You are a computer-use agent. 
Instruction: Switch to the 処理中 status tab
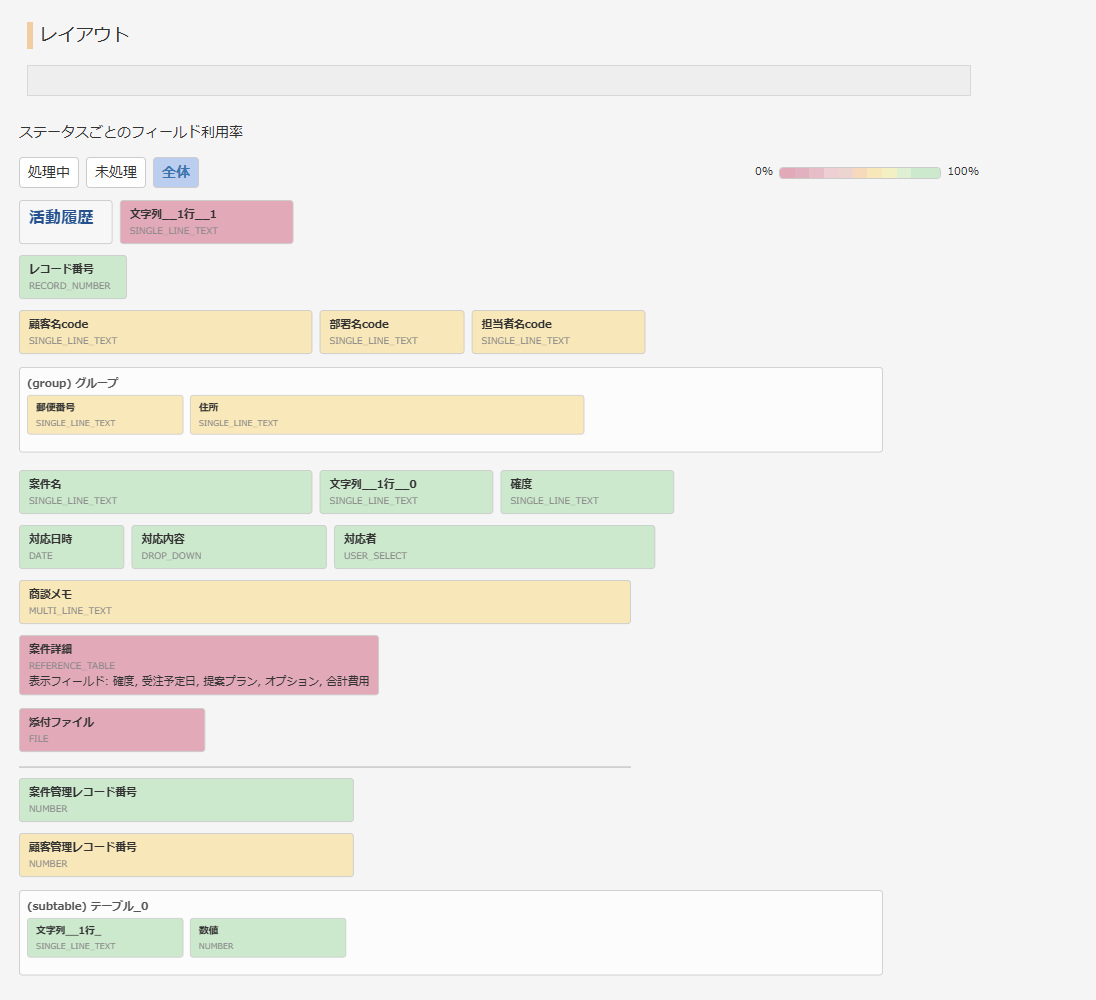[x=48, y=172]
